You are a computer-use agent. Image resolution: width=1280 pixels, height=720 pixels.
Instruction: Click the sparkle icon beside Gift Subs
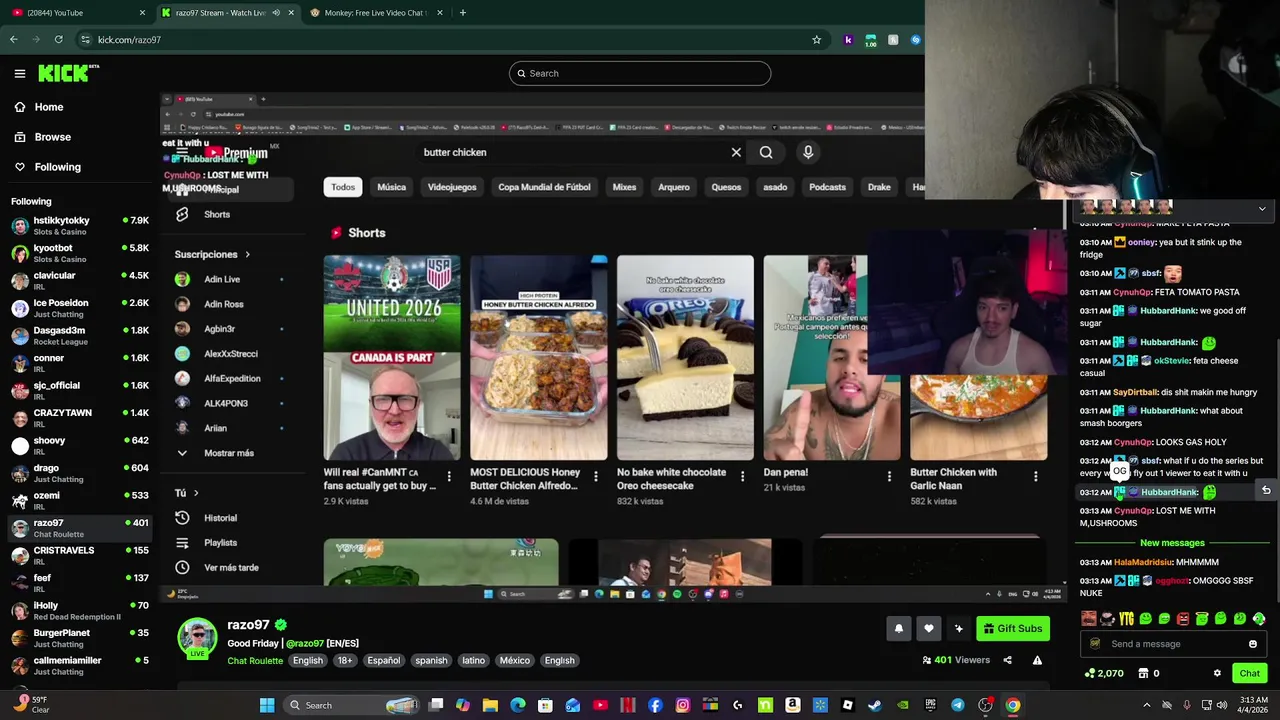point(958,628)
